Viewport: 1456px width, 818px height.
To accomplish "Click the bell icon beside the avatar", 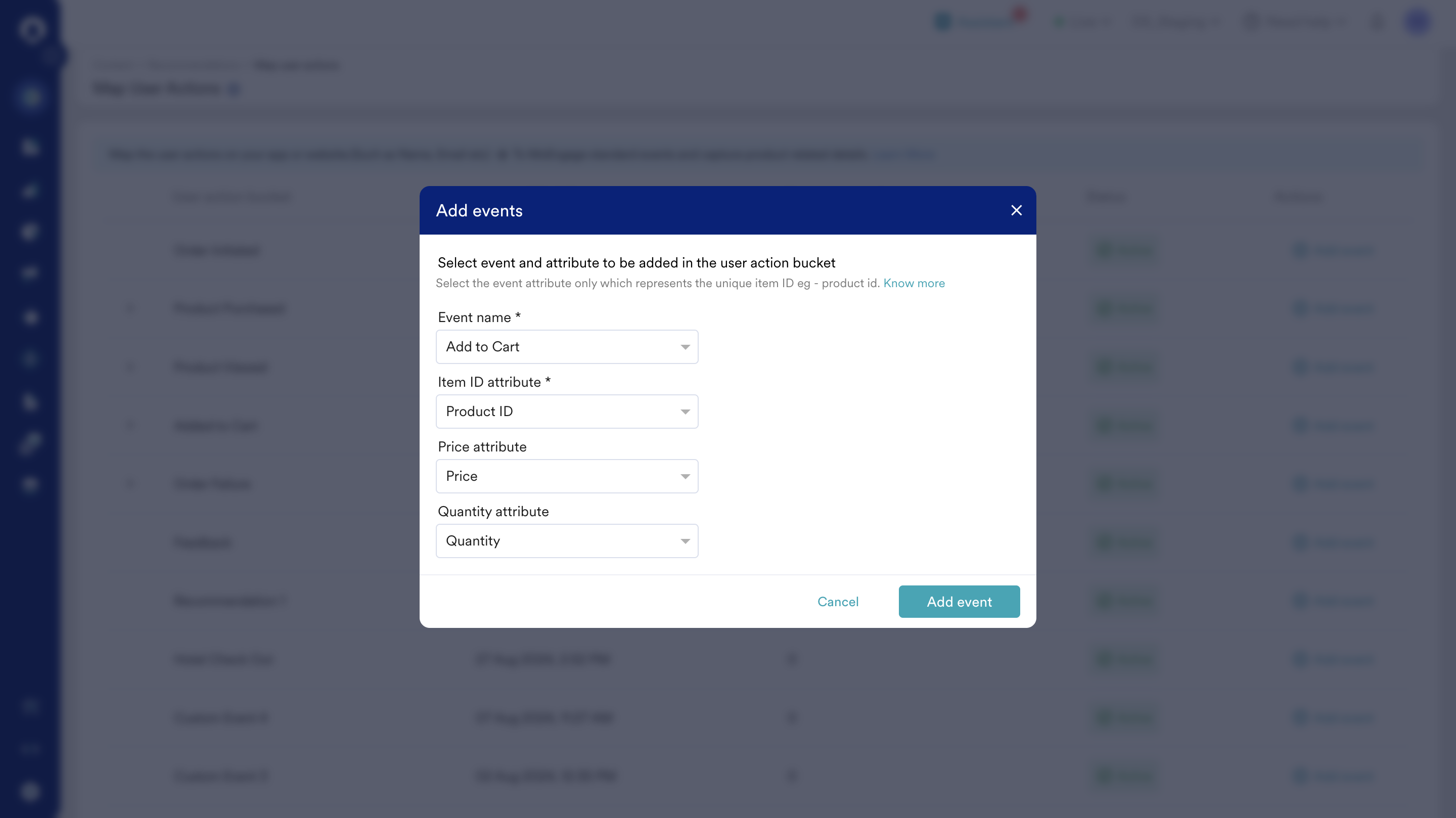I will tap(1378, 22).
